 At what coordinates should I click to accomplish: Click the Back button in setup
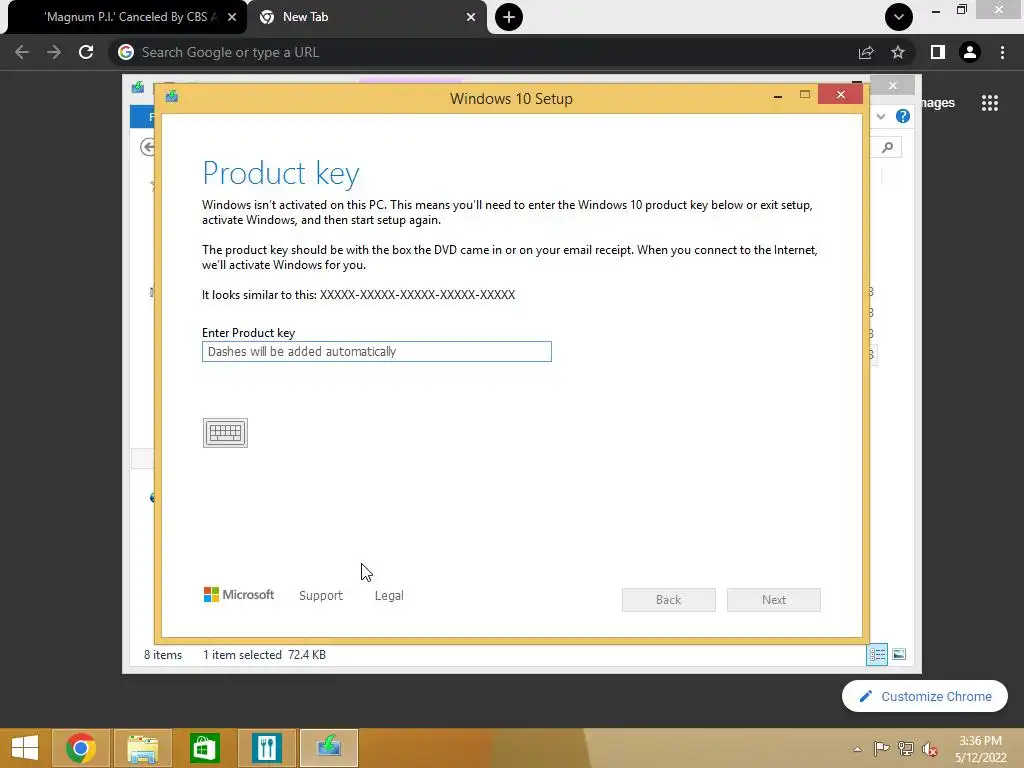pos(669,600)
